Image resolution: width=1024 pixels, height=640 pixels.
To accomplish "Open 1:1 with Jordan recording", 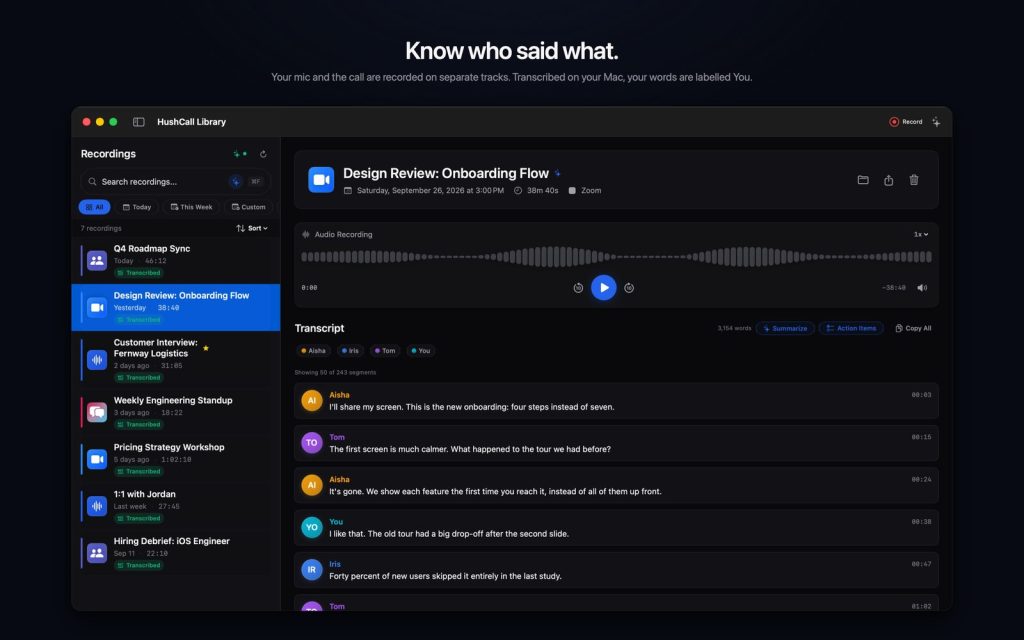I will pyautogui.click(x=176, y=506).
